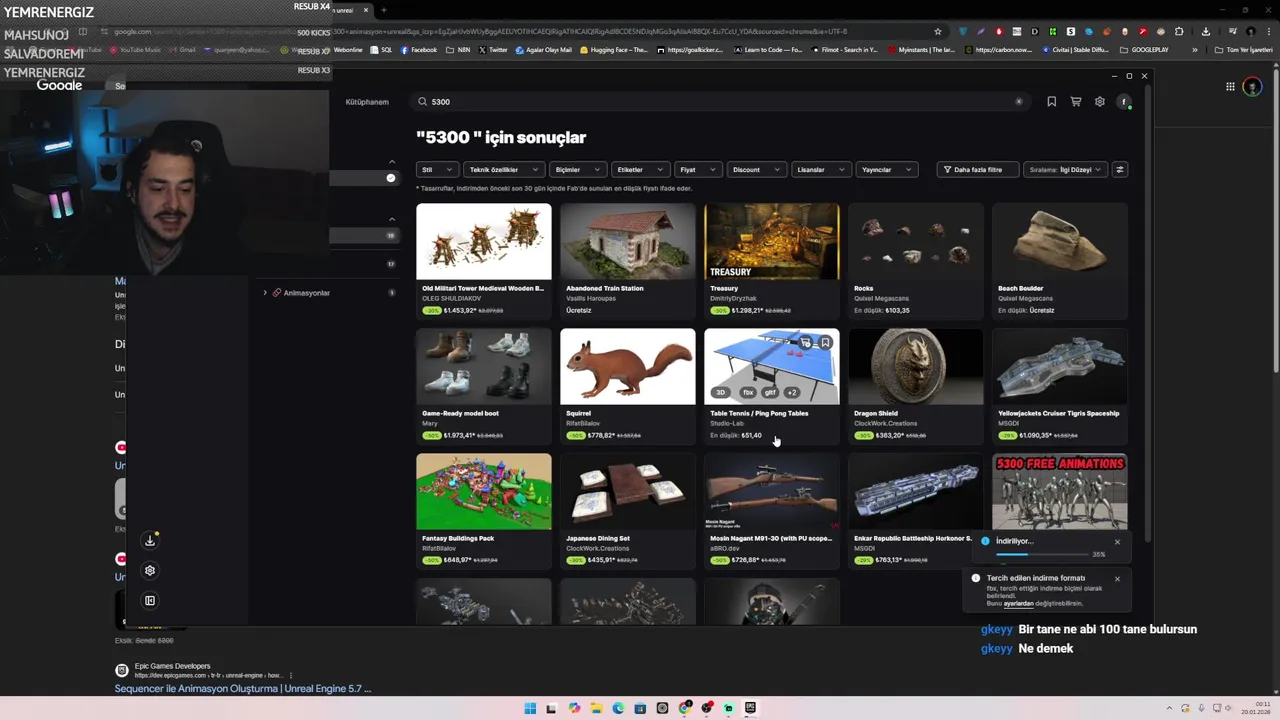Click the magnifier icon in search box

point(422,101)
